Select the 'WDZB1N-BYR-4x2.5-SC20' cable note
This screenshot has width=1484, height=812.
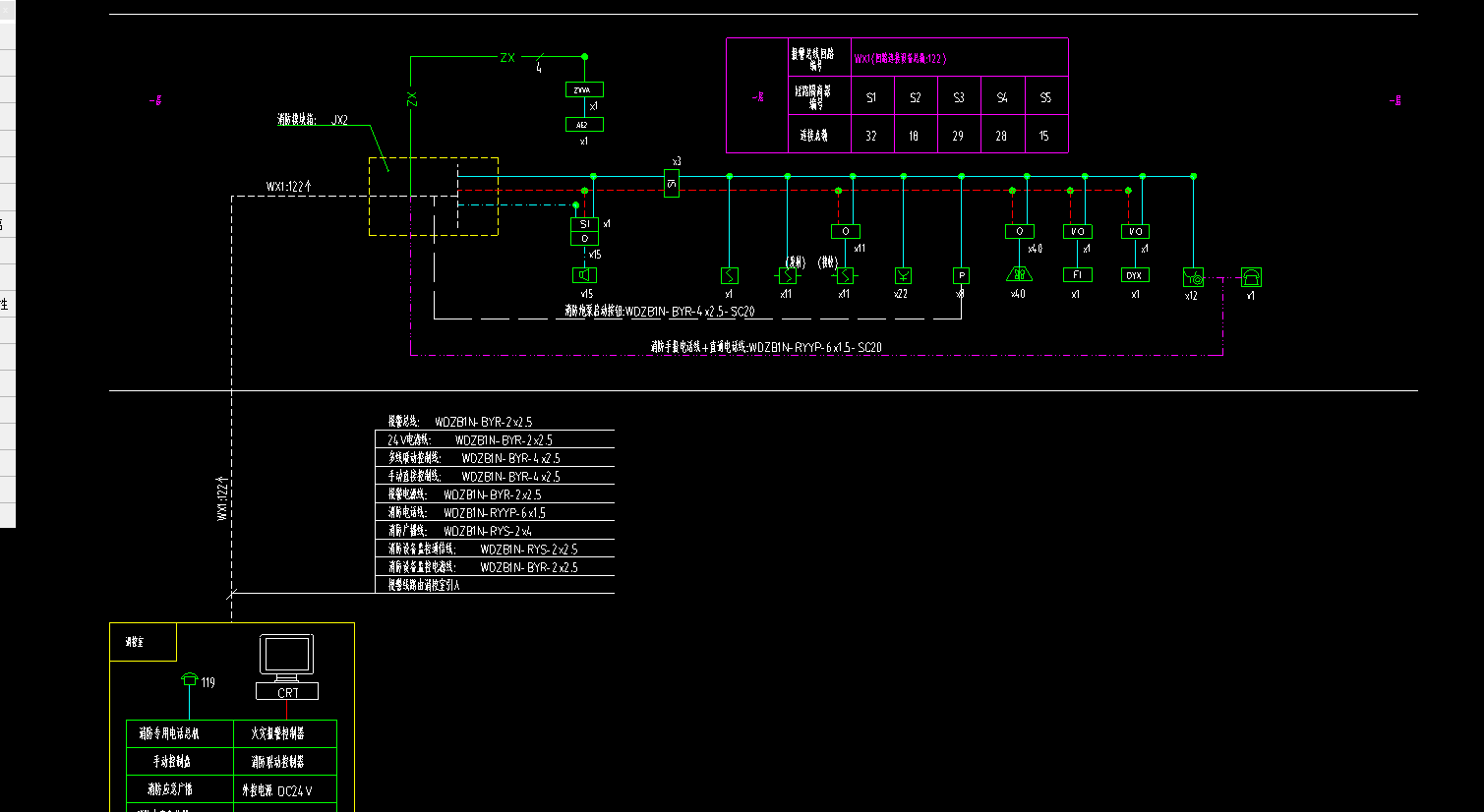tap(659, 312)
